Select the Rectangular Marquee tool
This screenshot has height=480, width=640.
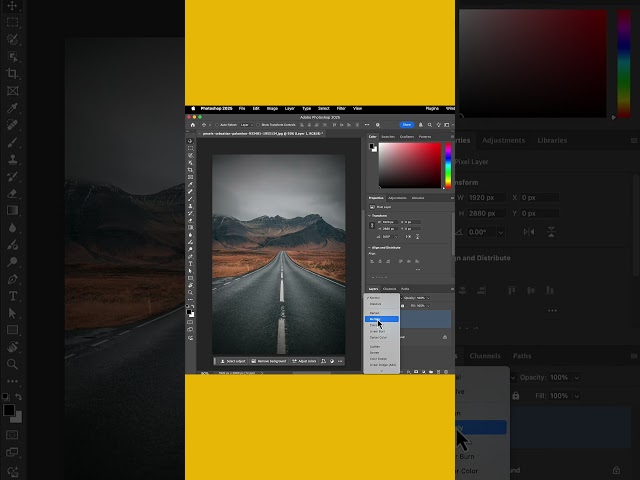(190, 148)
